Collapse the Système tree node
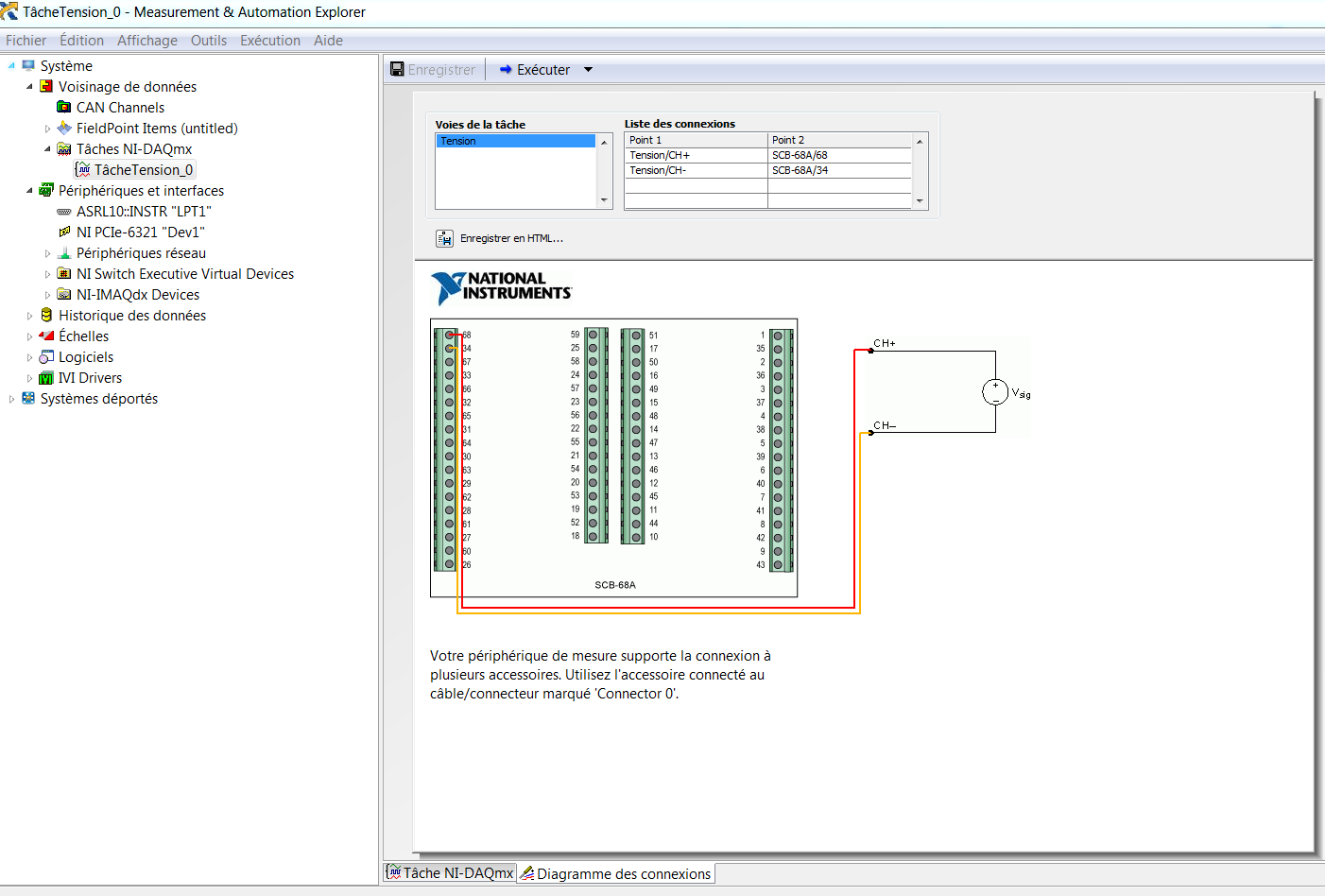The height and width of the screenshot is (896, 1325). click(x=11, y=66)
